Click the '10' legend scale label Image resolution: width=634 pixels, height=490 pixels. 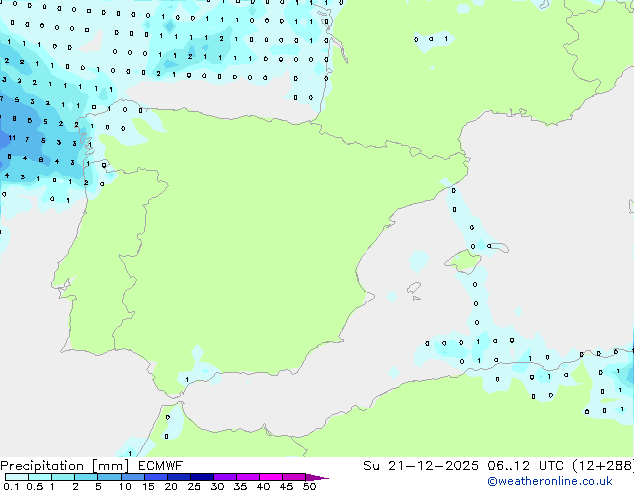point(125,486)
